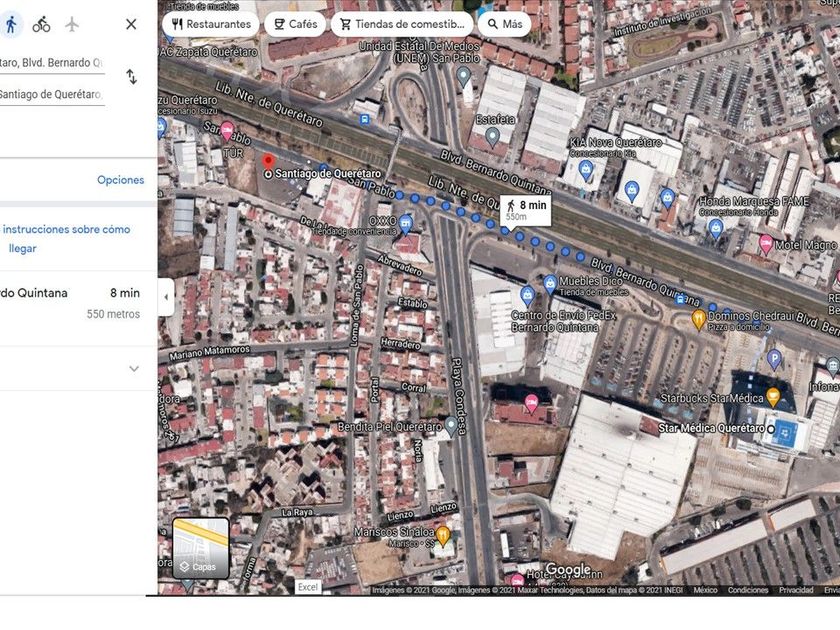Click the Condiciones link in footer

[748, 590]
